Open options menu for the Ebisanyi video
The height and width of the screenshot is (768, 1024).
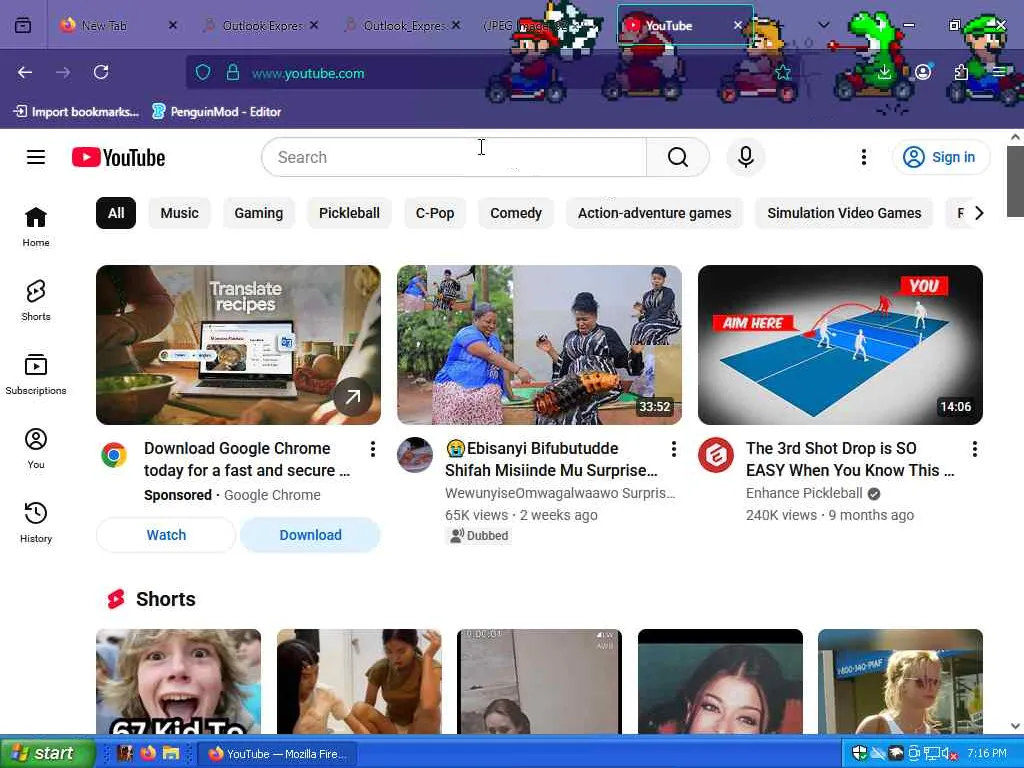(673, 449)
